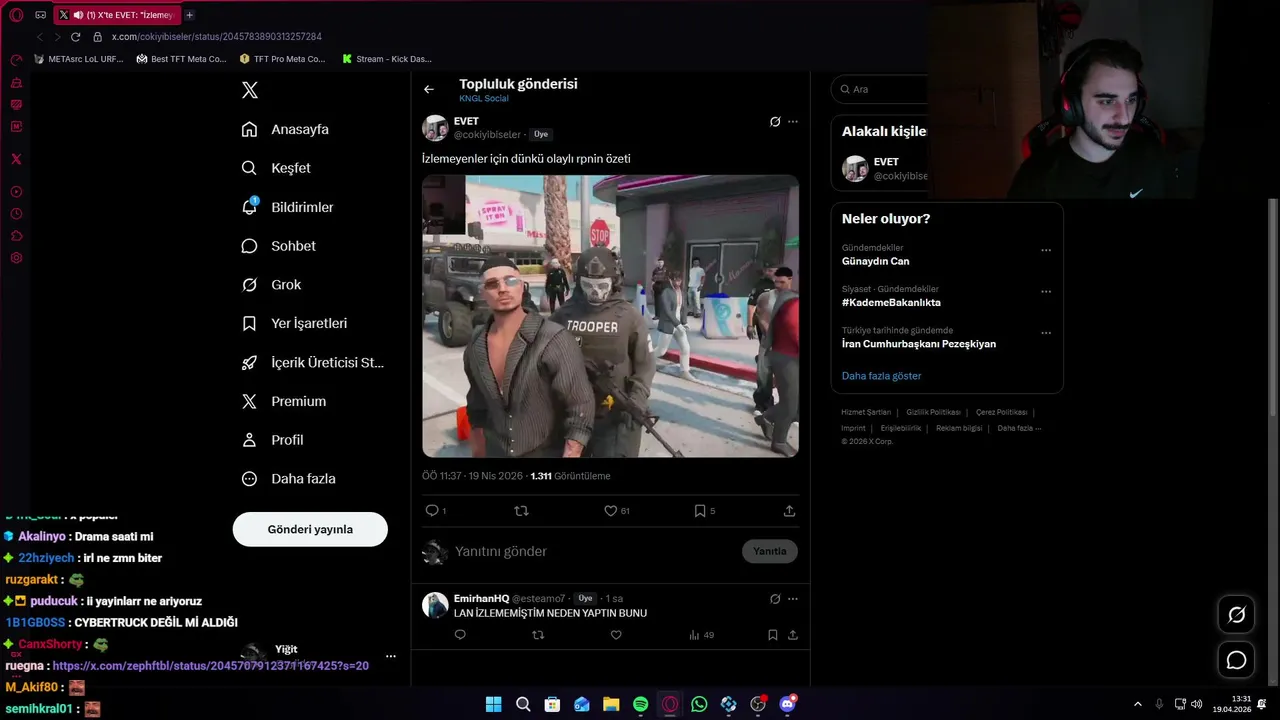Open options for #KademeBakanlıkta trend
The image size is (1280, 720).
[x=1046, y=291]
